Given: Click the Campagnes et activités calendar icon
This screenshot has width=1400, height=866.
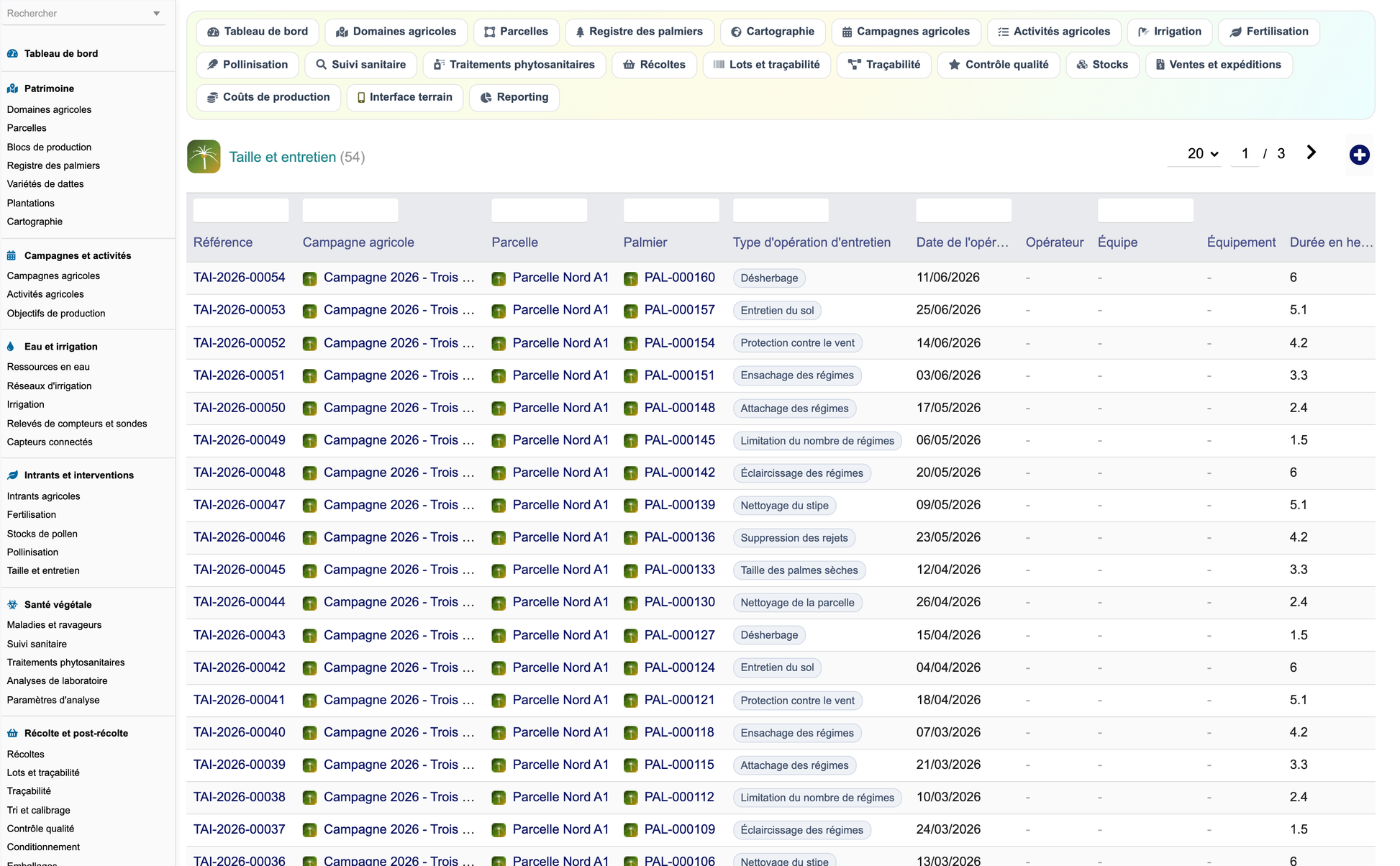Looking at the screenshot, I should [x=12, y=255].
